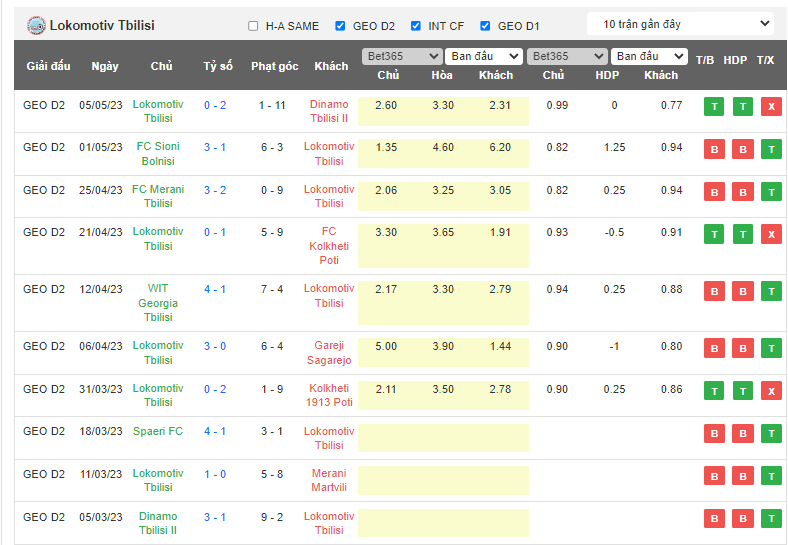The image size is (788, 545).
Task: Click green T badge in 05/03/23 row
Action: (771, 518)
